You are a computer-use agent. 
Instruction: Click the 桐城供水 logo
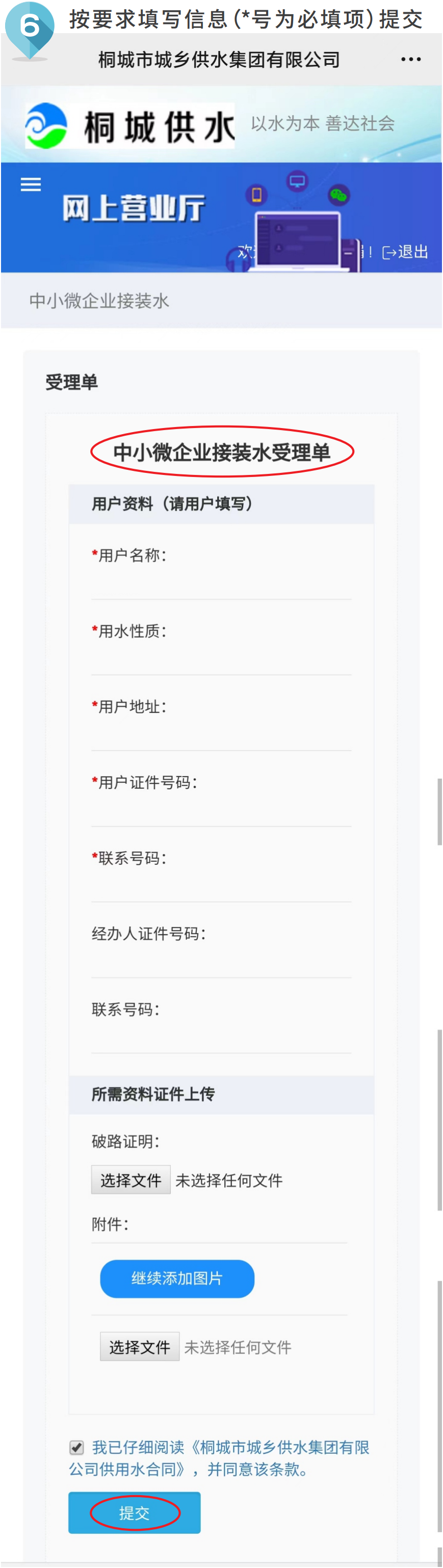[129, 126]
